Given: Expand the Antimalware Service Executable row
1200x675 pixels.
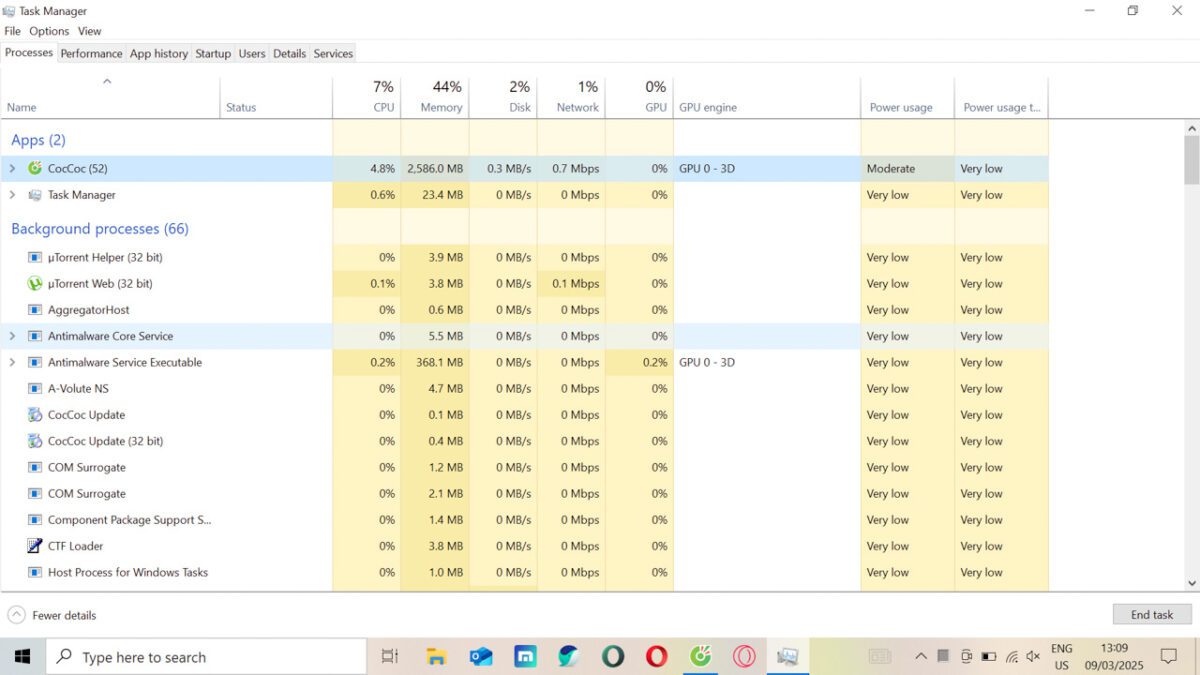Looking at the screenshot, I should click(12, 362).
